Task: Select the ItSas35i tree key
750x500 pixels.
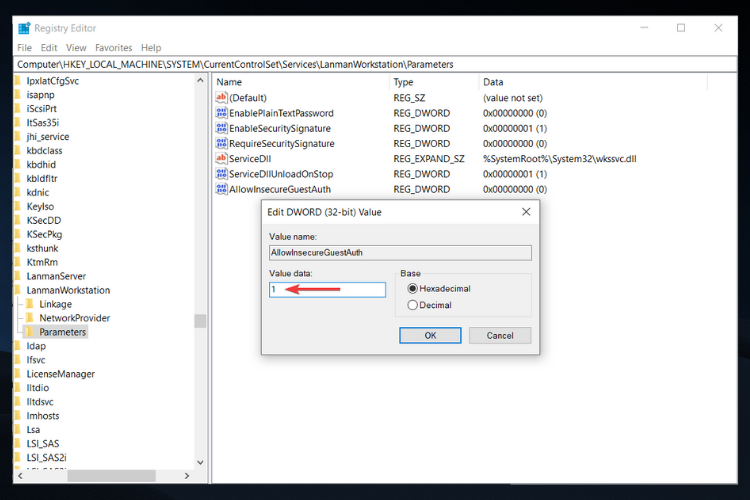Action: pyautogui.click(x=43, y=122)
